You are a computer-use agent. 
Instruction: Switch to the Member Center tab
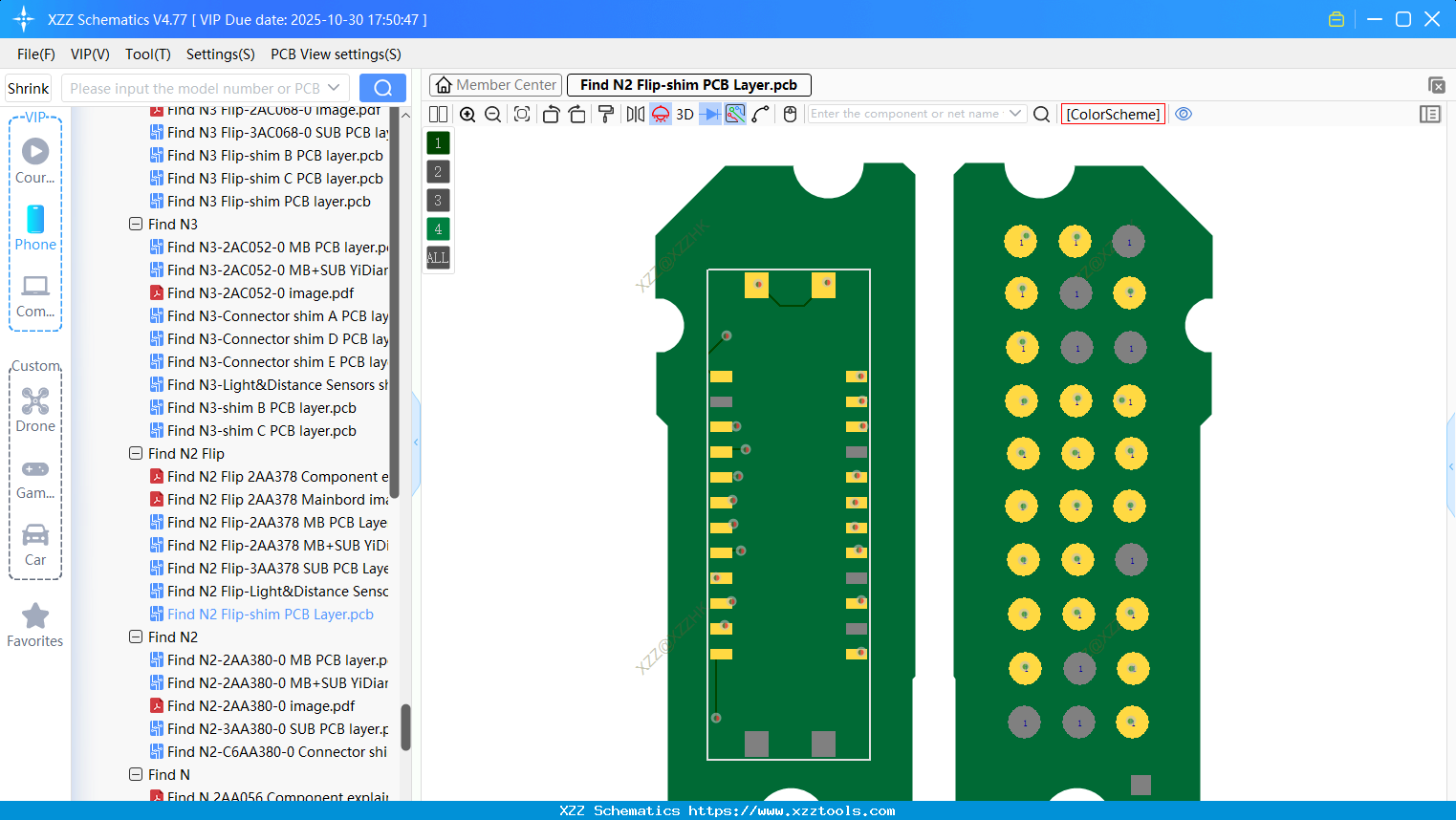click(x=494, y=84)
